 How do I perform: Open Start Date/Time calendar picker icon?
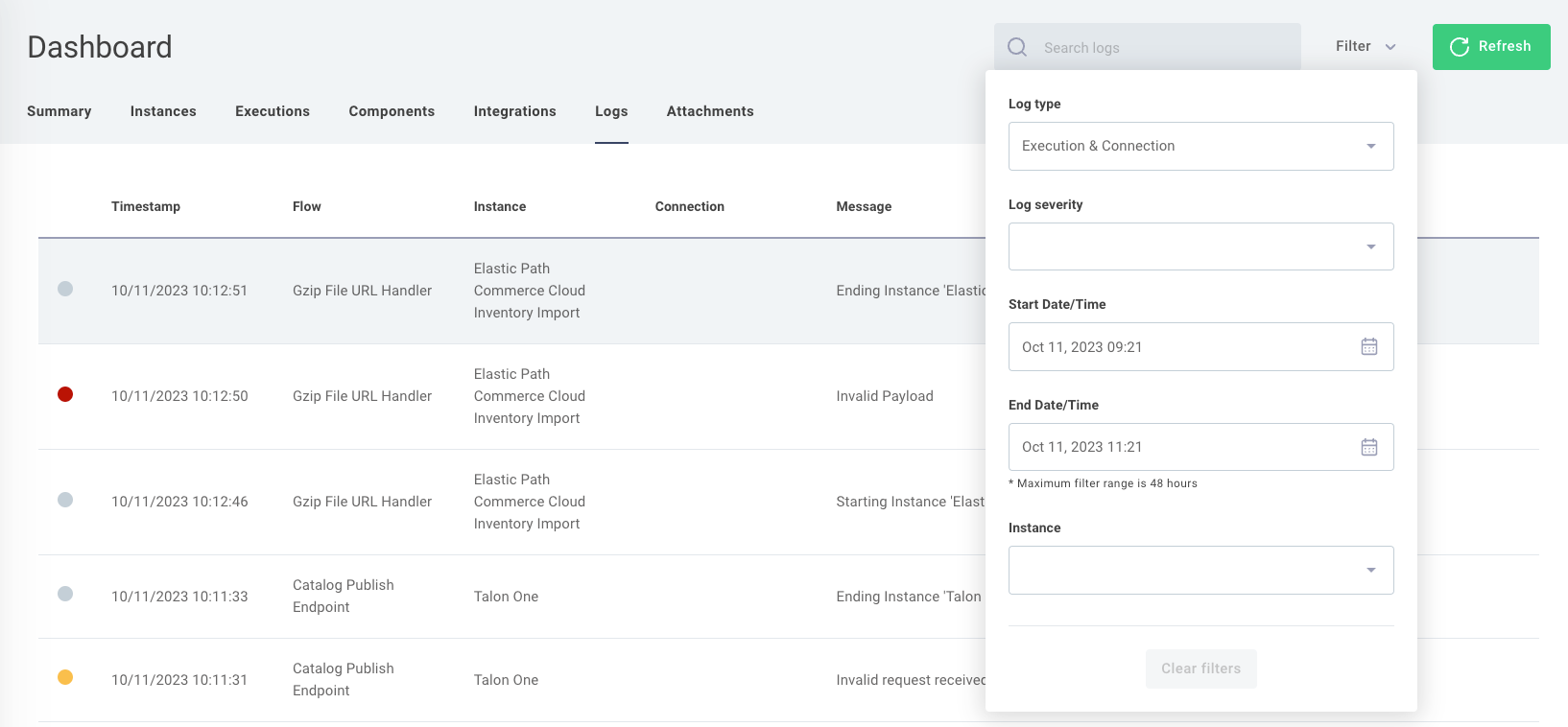[1368, 347]
